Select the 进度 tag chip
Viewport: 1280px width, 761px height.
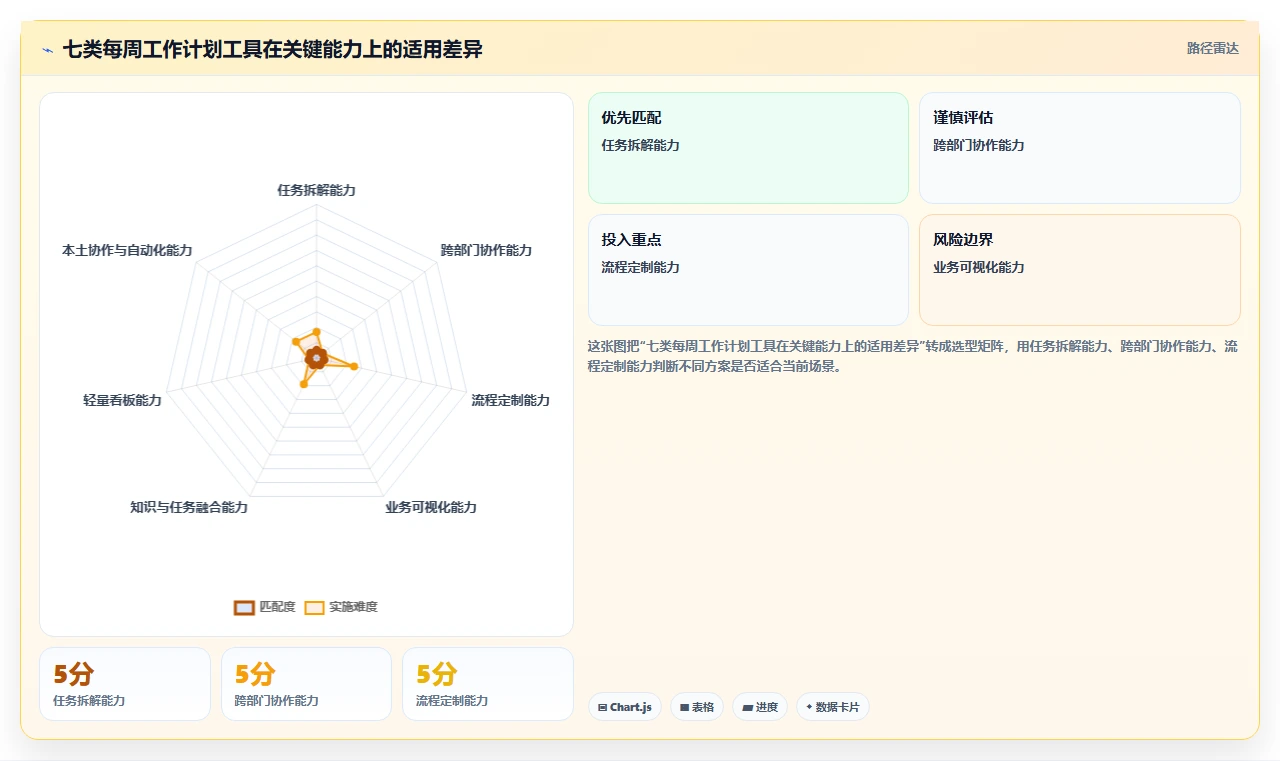pyautogui.click(x=760, y=707)
